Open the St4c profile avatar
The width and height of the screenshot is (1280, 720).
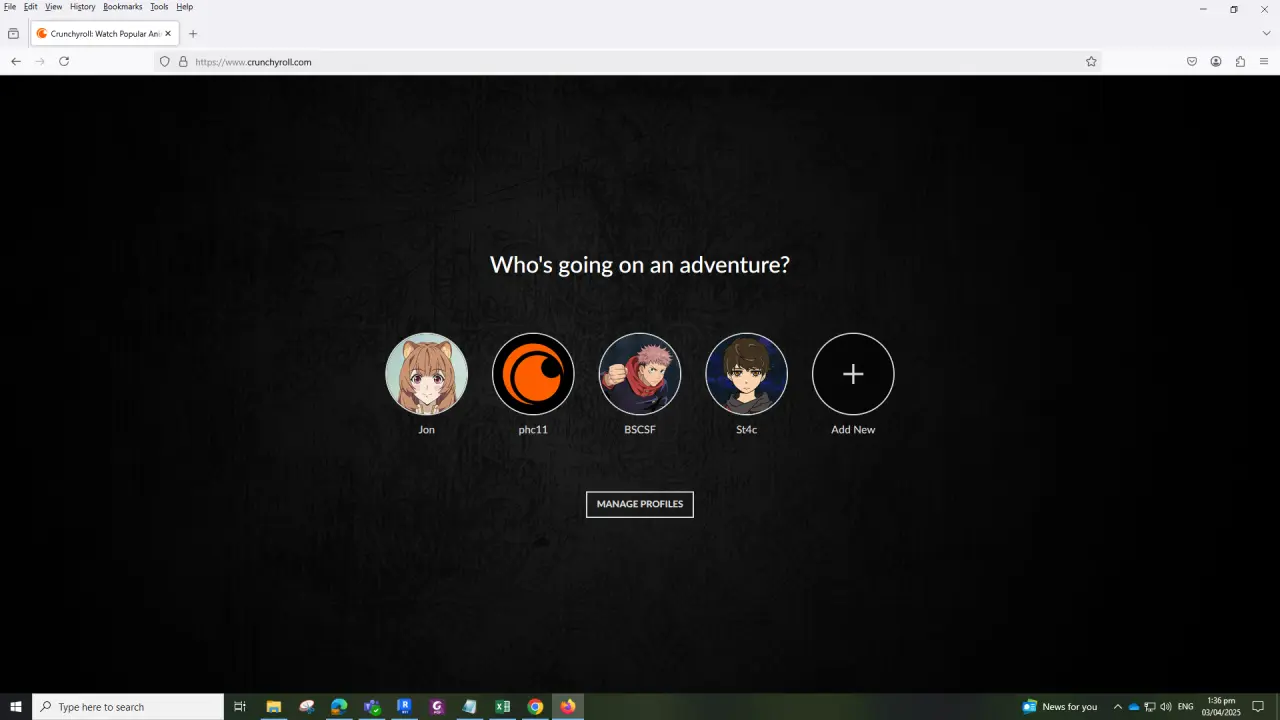pyautogui.click(x=746, y=374)
